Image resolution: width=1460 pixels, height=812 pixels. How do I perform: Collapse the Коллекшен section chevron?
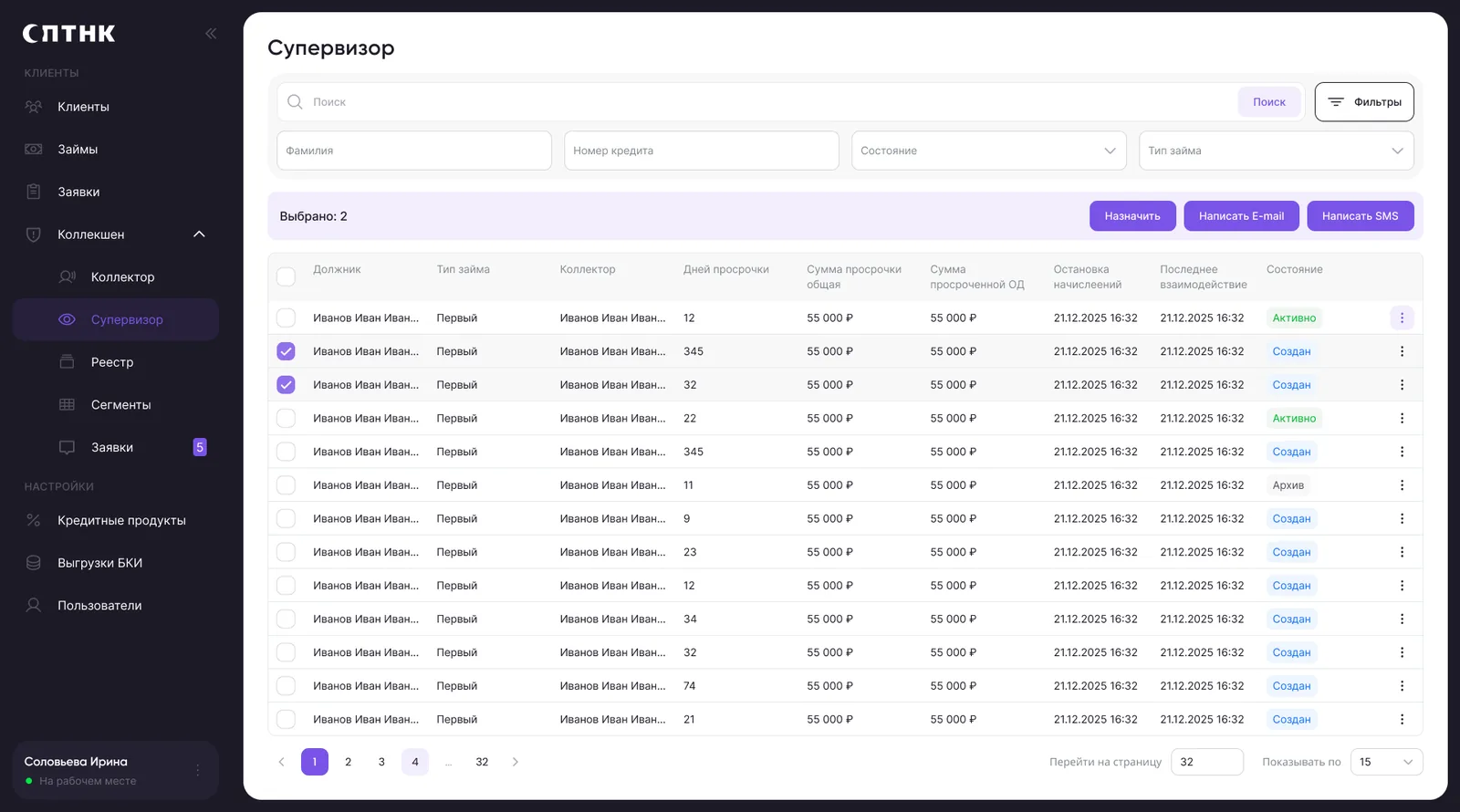click(199, 234)
